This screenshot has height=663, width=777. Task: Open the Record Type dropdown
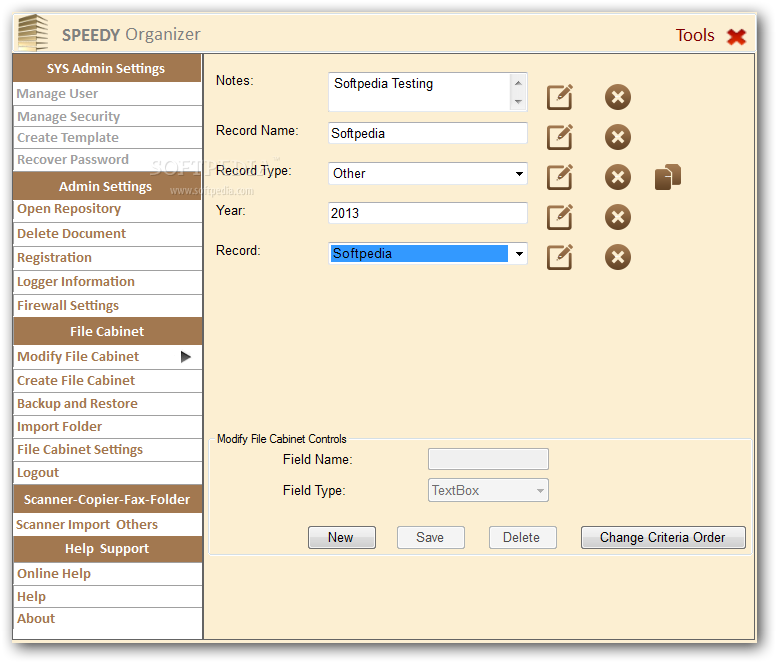[x=519, y=174]
